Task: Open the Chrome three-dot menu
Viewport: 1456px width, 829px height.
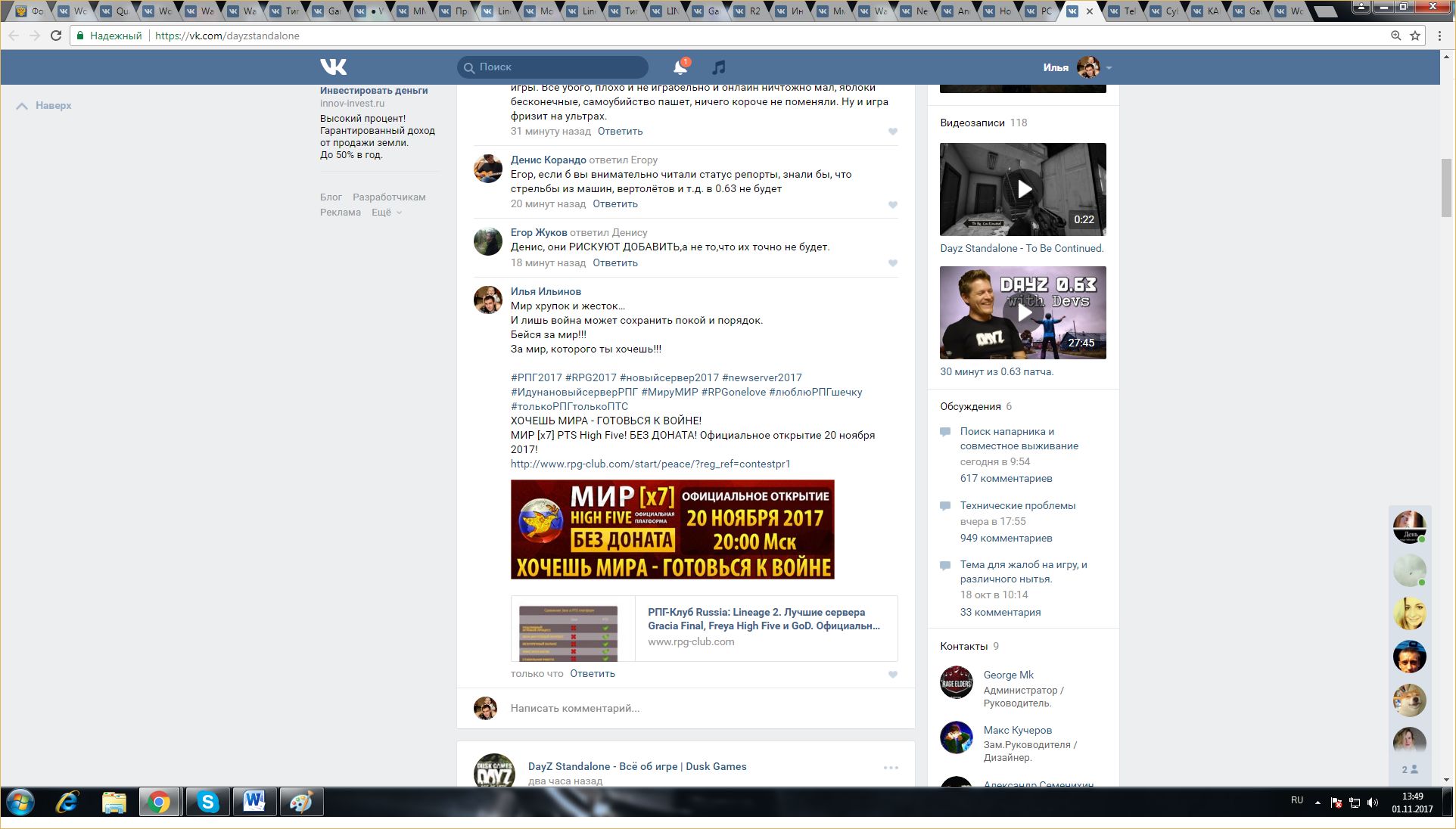Action: tap(1439, 36)
